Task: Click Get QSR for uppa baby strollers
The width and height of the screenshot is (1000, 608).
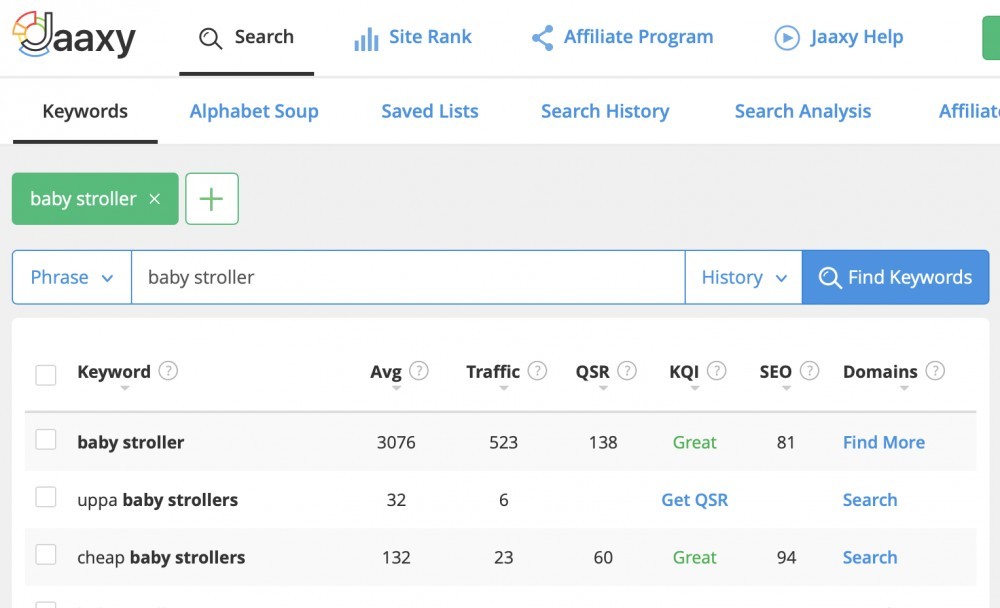Action: (x=695, y=500)
